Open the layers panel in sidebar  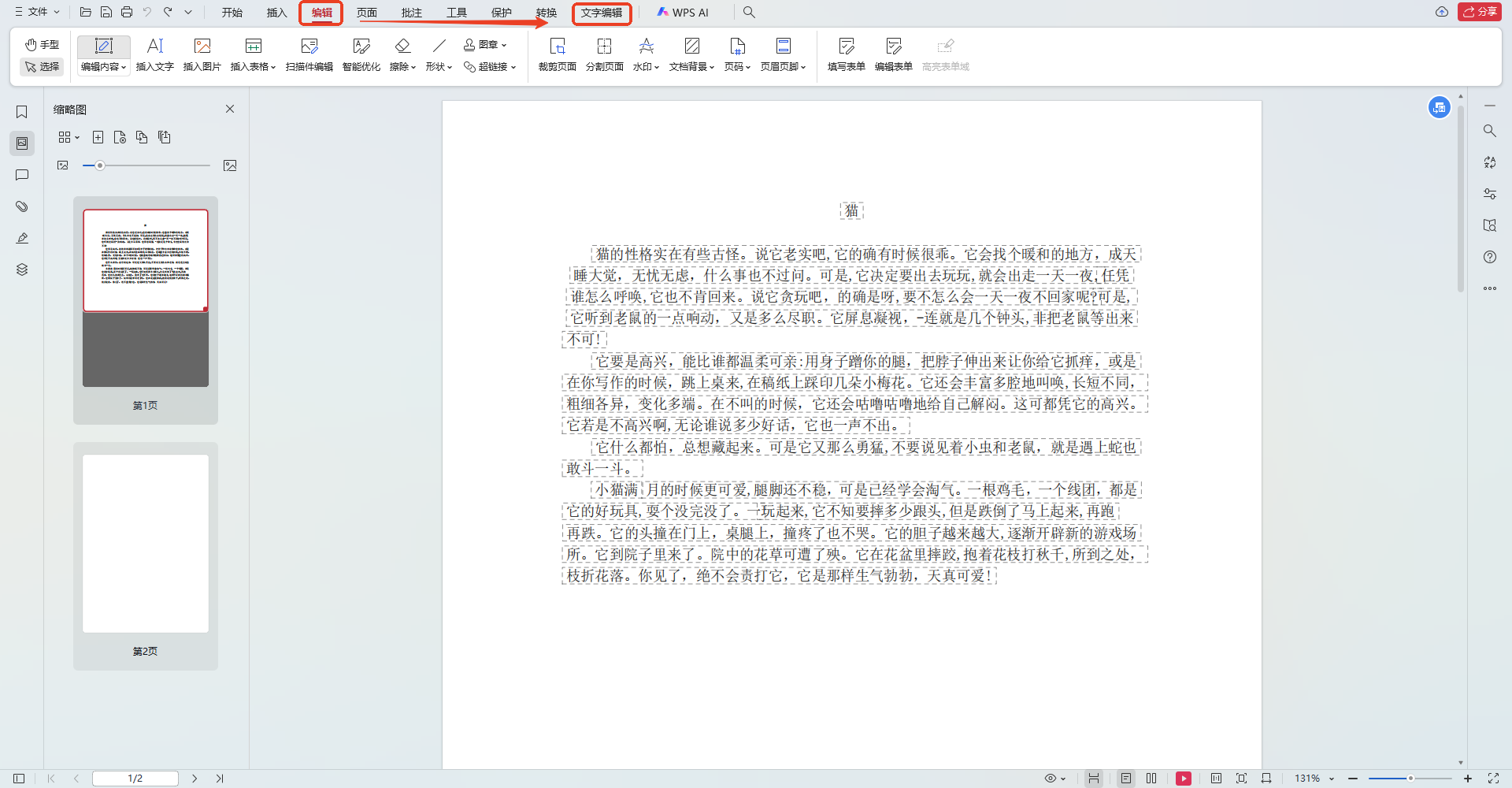click(x=22, y=269)
